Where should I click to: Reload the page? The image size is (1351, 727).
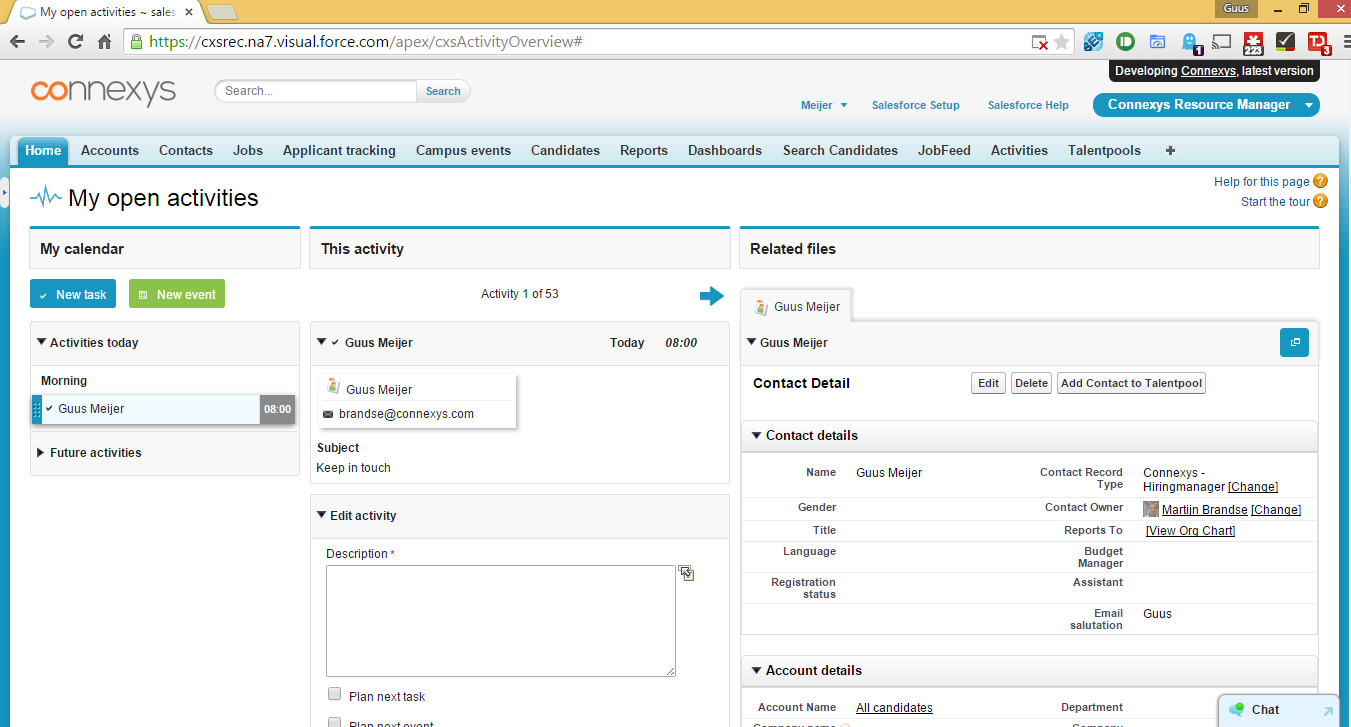tap(75, 42)
